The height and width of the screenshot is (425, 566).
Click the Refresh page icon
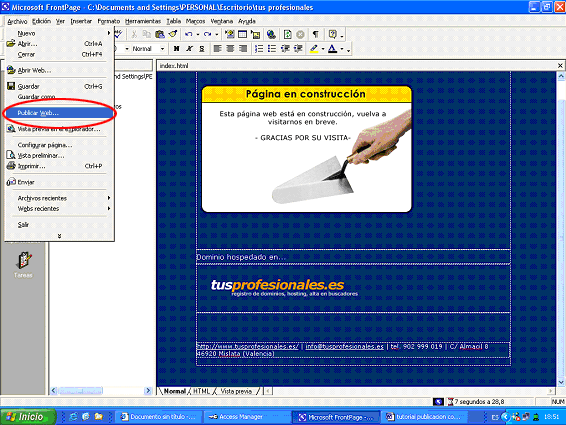tap(288, 34)
